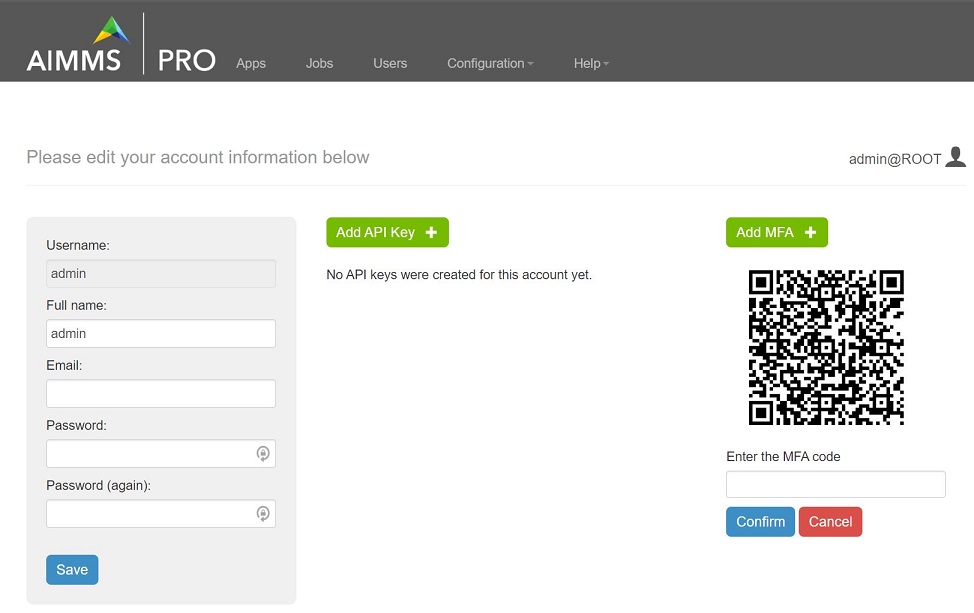The image size is (974, 613).
Task: Focus the Enter the MFA code field
Action: coord(835,484)
